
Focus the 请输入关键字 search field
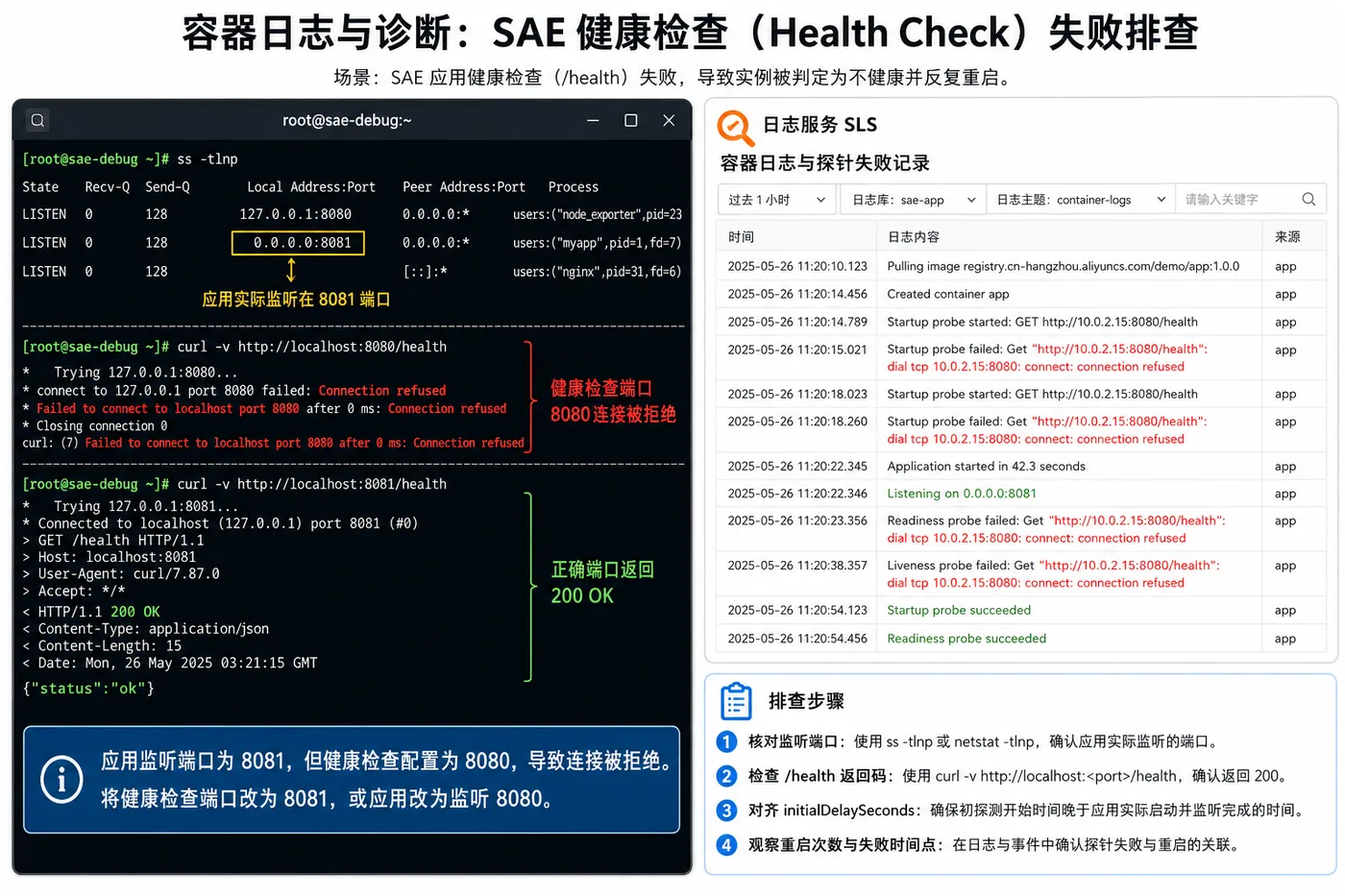pyautogui.click(x=1249, y=200)
